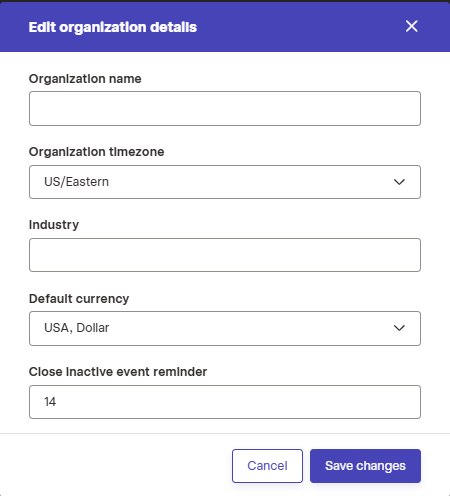Screen dimensions: 450x496
Task: Select the USA, Dollar currency value
Action: click(76, 328)
